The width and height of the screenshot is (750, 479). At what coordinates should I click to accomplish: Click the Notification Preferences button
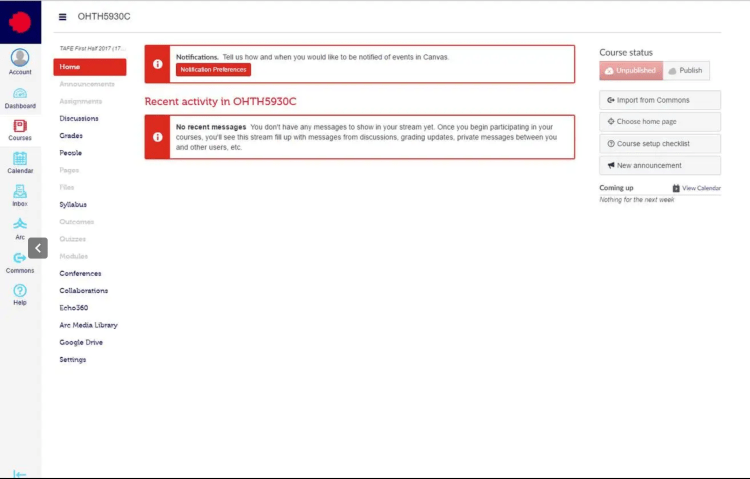pyautogui.click(x=213, y=70)
